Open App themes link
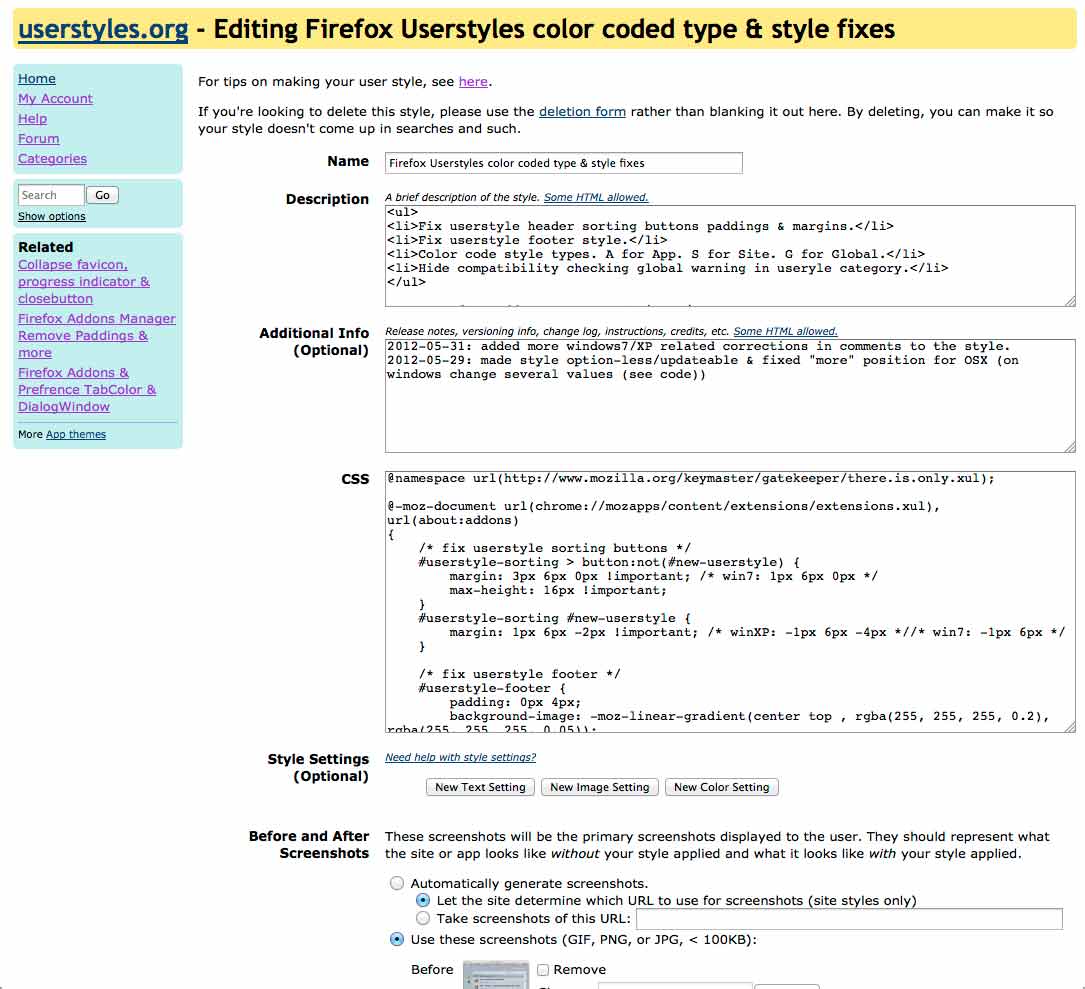 click(x=76, y=435)
